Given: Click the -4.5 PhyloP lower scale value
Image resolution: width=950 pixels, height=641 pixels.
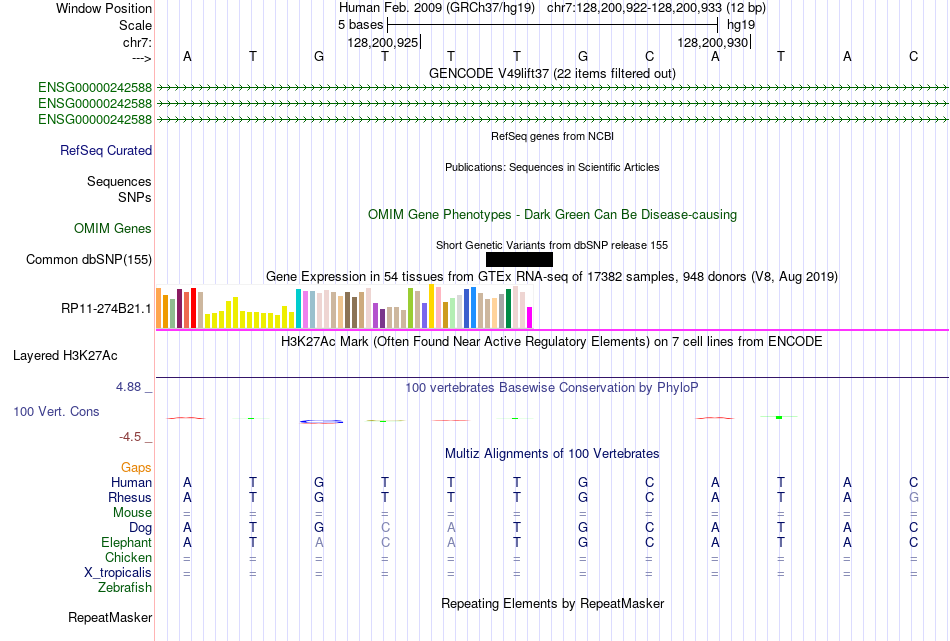Looking at the screenshot, I should point(130,437).
